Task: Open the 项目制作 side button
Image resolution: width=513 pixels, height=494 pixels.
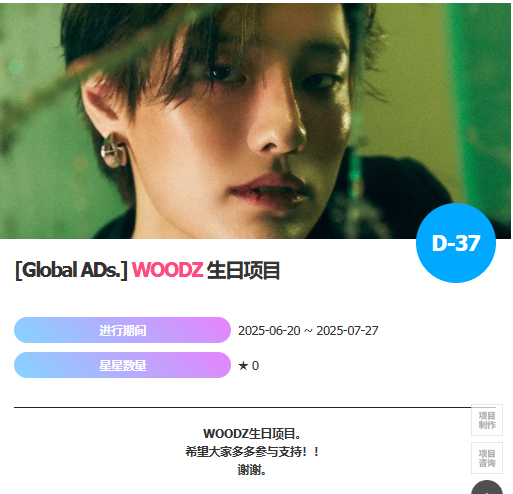Action: (487, 420)
